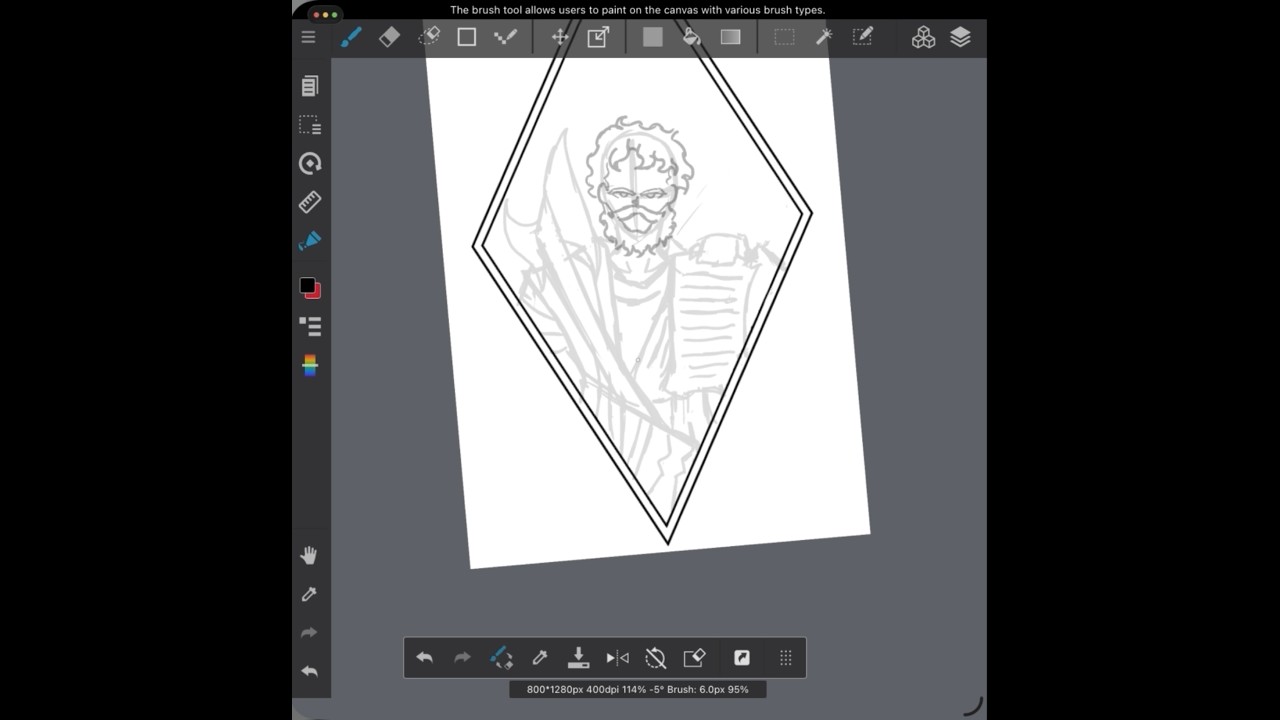Image resolution: width=1280 pixels, height=720 pixels.
Task: Select the selection pen tool
Action: (x=862, y=37)
